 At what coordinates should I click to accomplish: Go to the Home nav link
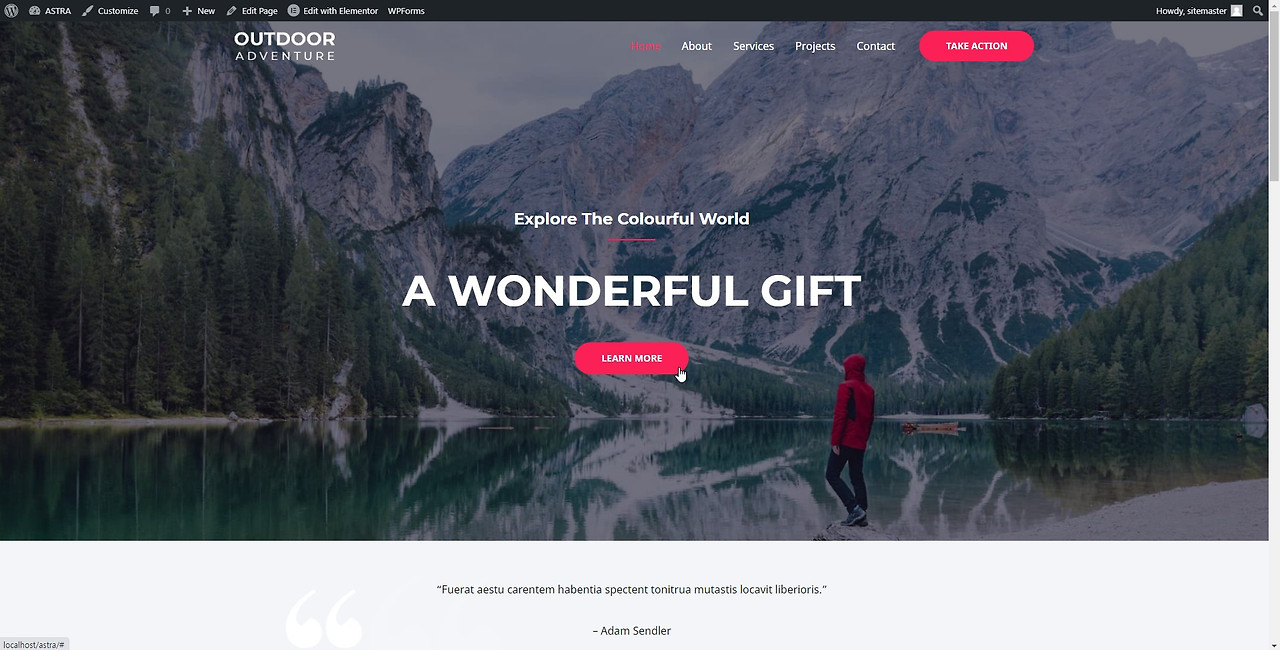tap(646, 46)
